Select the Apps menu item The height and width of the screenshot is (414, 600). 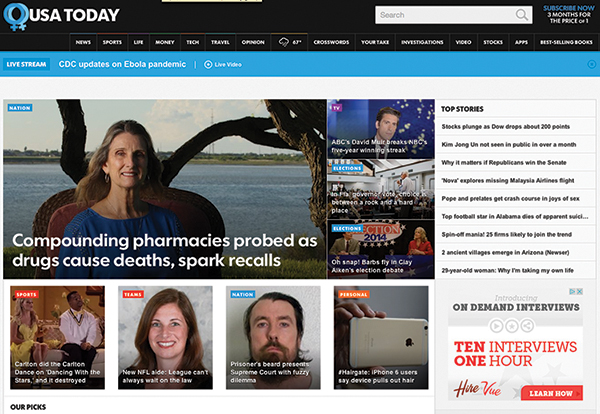[521, 42]
